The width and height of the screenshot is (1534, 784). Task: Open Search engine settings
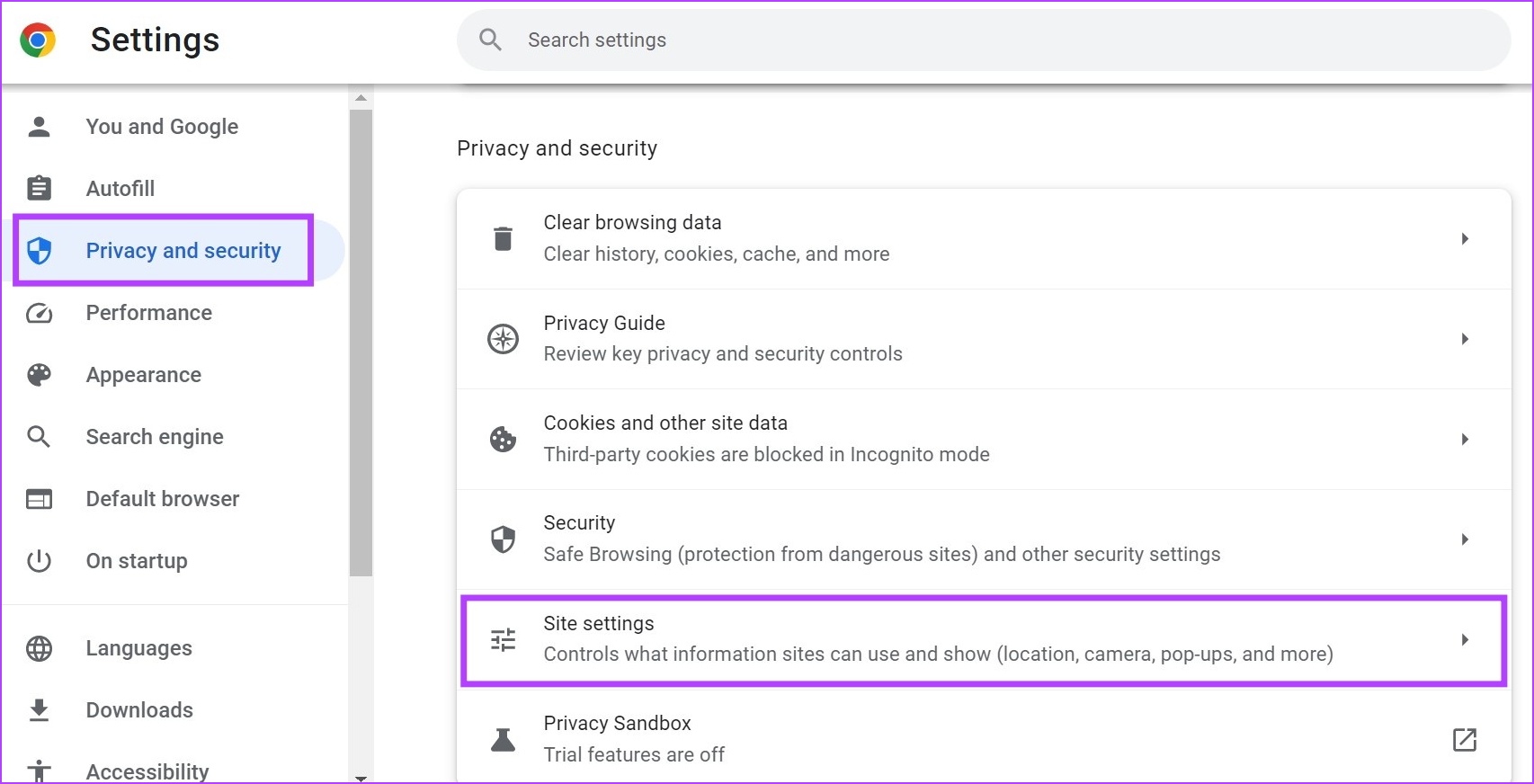[x=155, y=437]
